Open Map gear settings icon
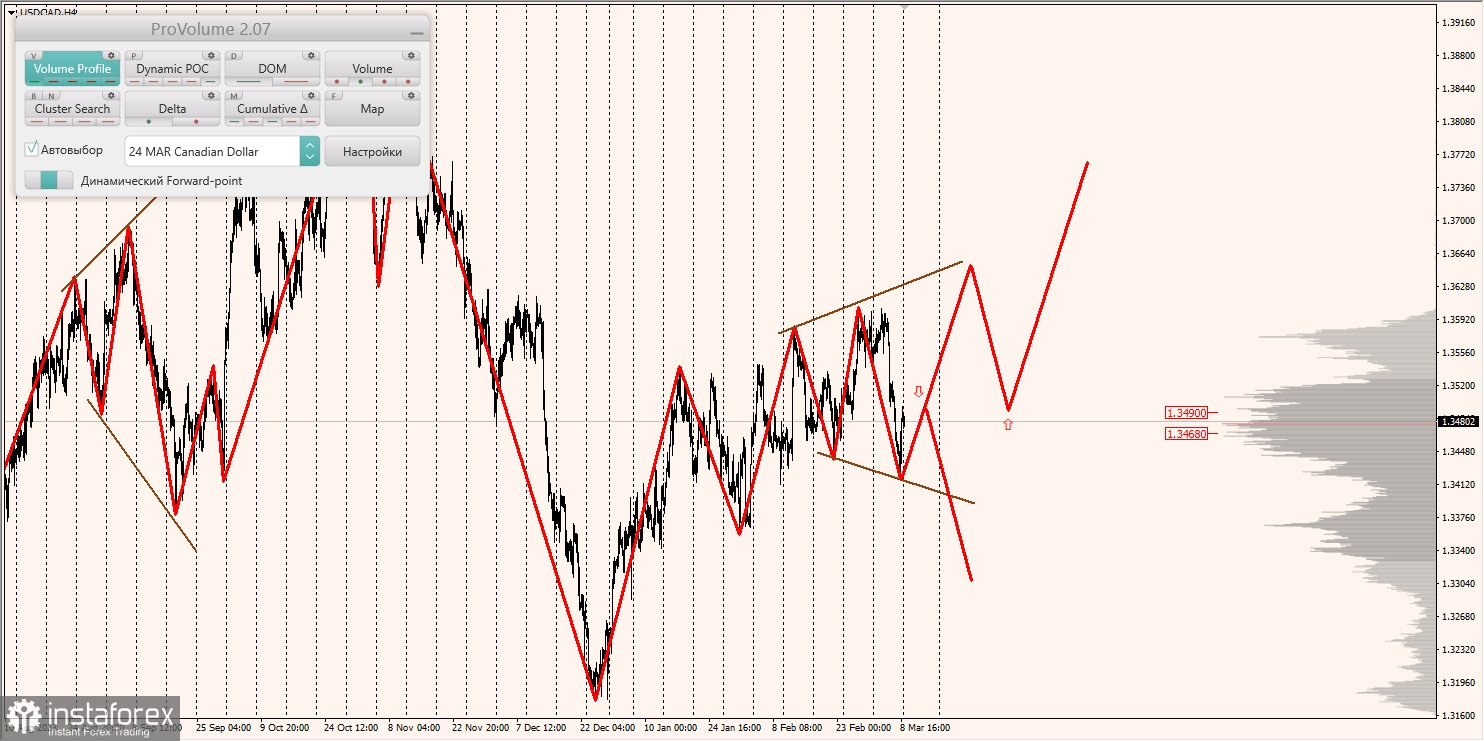 click(411, 95)
